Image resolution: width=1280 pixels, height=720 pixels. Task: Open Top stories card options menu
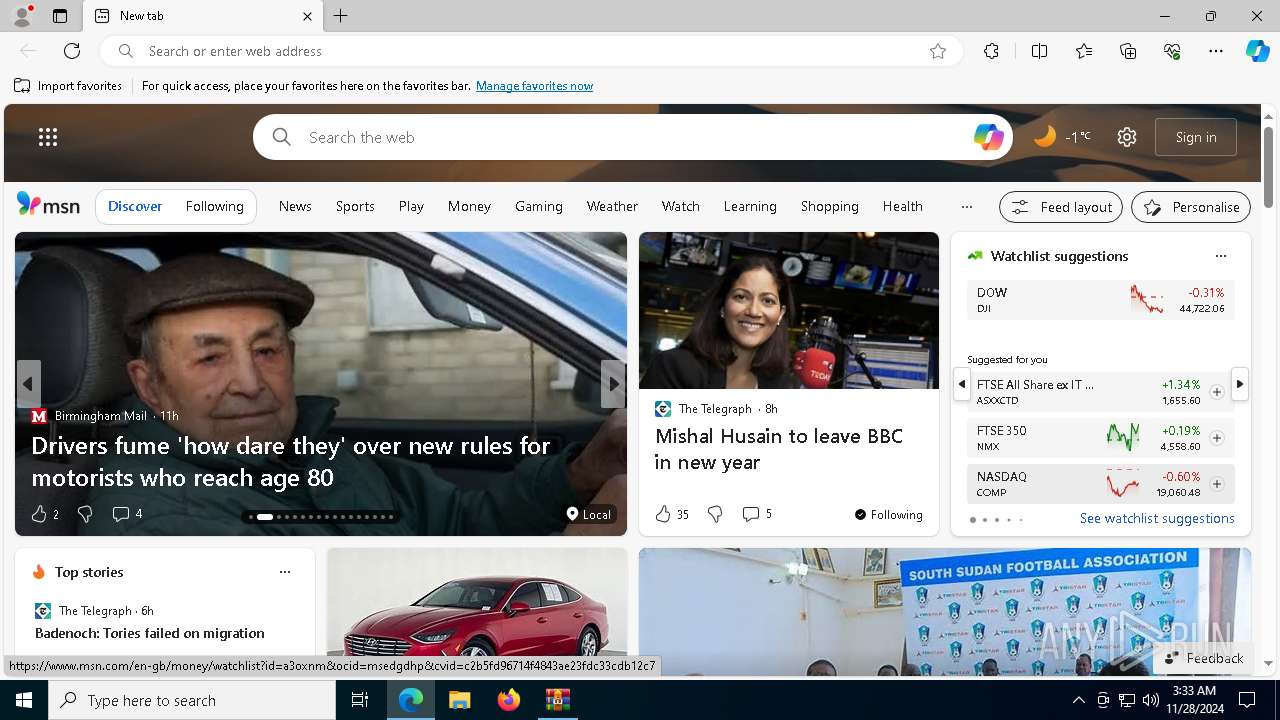(x=285, y=572)
